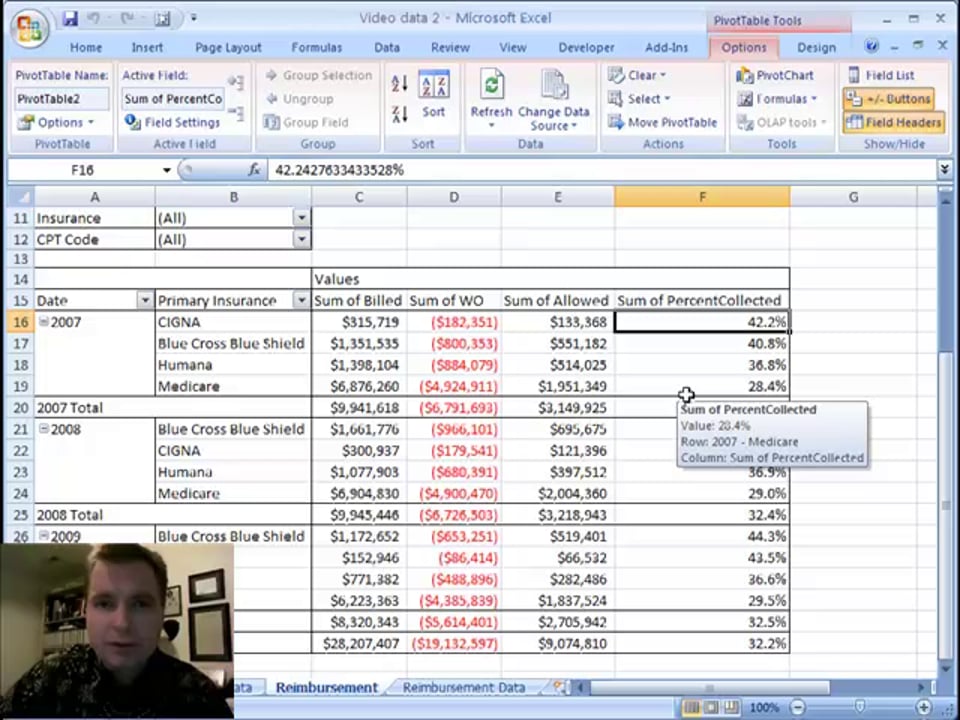Select row 20 header
This screenshot has width=960, height=720.
pos(21,408)
